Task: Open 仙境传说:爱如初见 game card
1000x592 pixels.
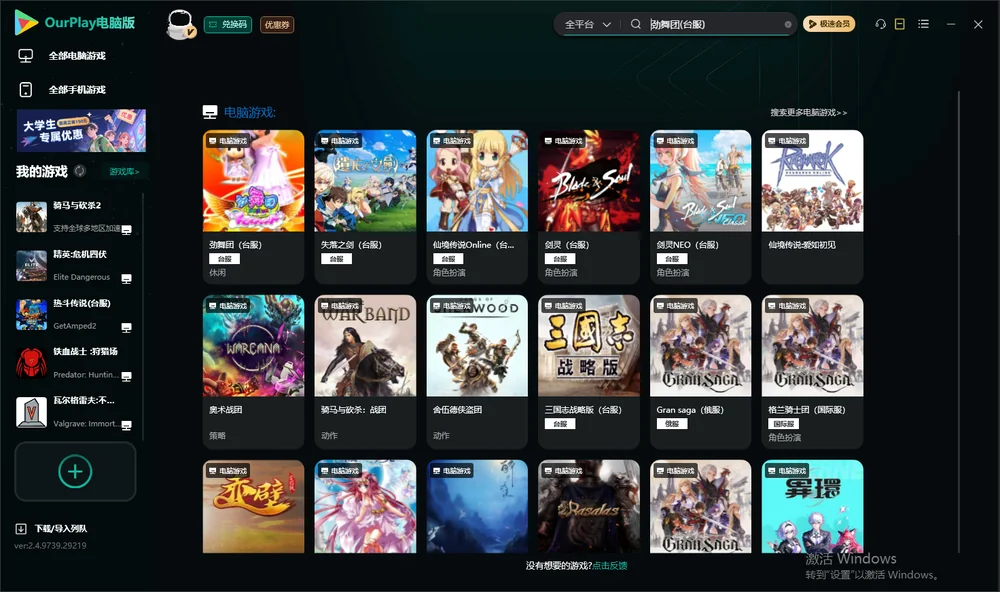Action: 812,207
